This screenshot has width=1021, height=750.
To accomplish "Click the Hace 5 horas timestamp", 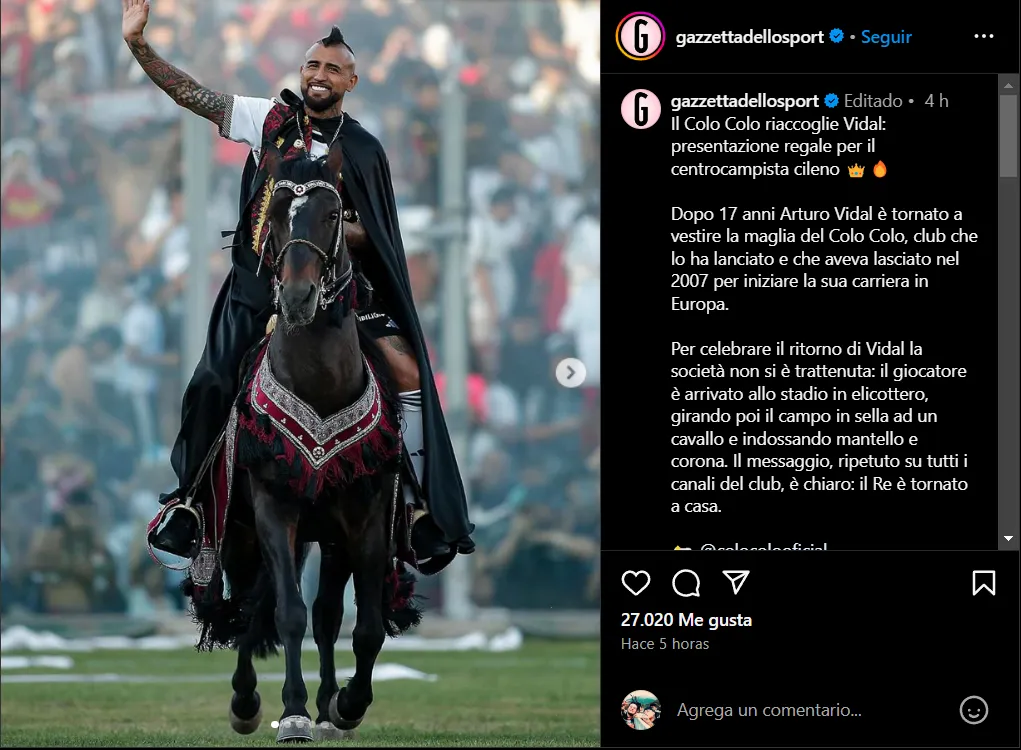I will pyautogui.click(x=665, y=644).
